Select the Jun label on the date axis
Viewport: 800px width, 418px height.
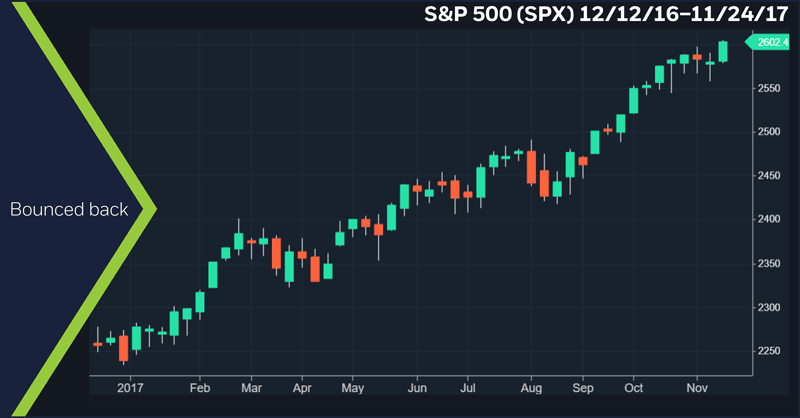click(x=417, y=386)
